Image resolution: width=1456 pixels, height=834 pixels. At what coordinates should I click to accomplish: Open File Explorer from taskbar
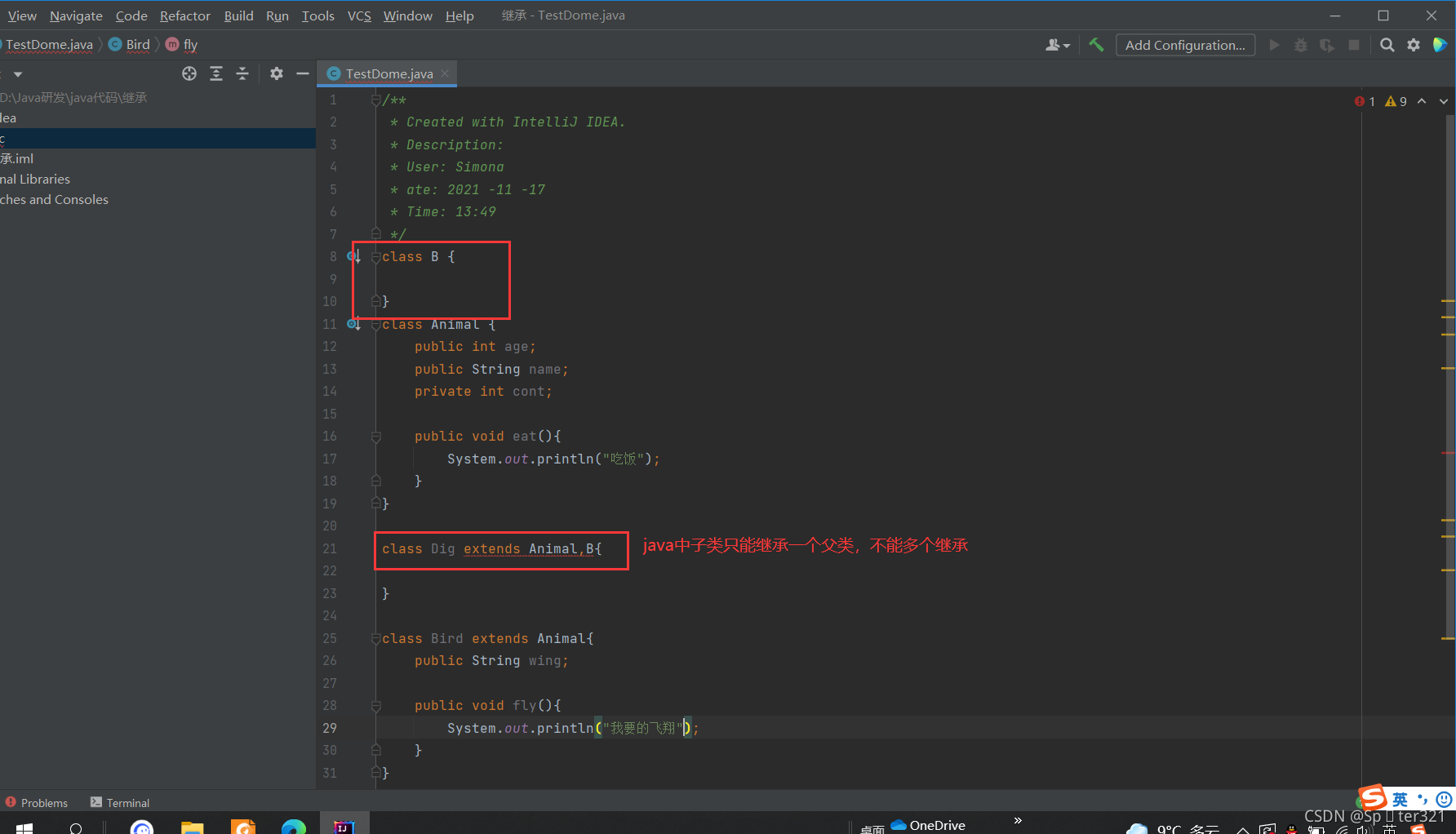coord(193,827)
